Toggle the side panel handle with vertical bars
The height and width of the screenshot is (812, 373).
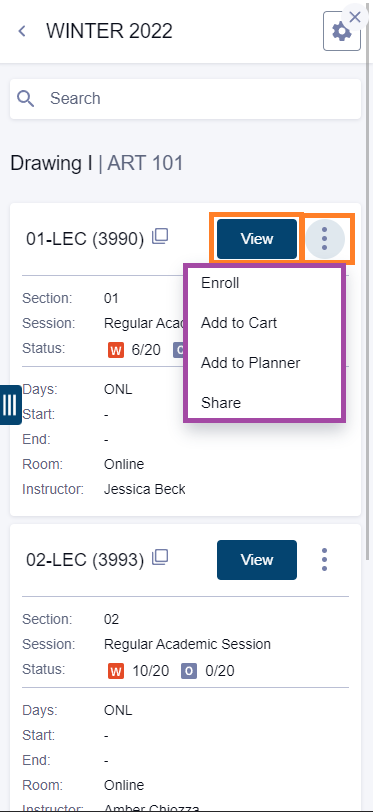click(10, 405)
